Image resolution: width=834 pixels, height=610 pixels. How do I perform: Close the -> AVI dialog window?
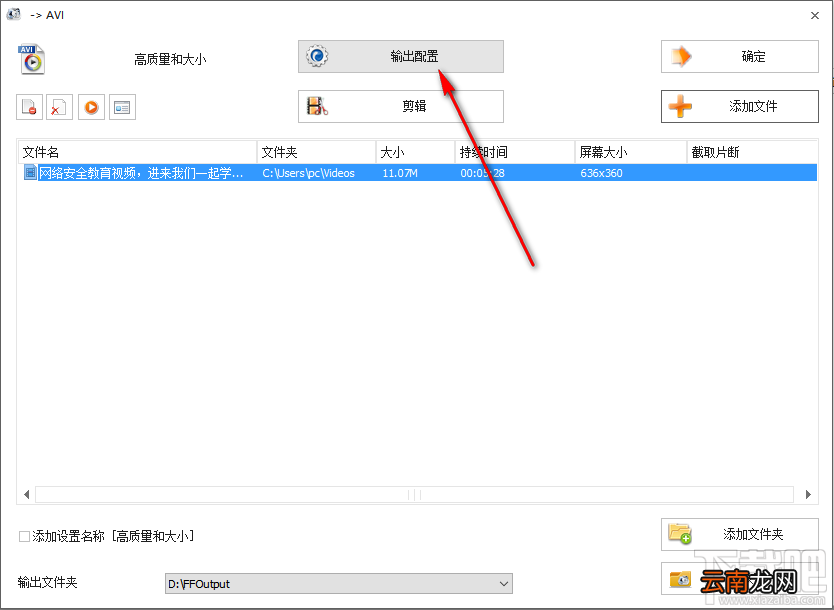point(814,15)
